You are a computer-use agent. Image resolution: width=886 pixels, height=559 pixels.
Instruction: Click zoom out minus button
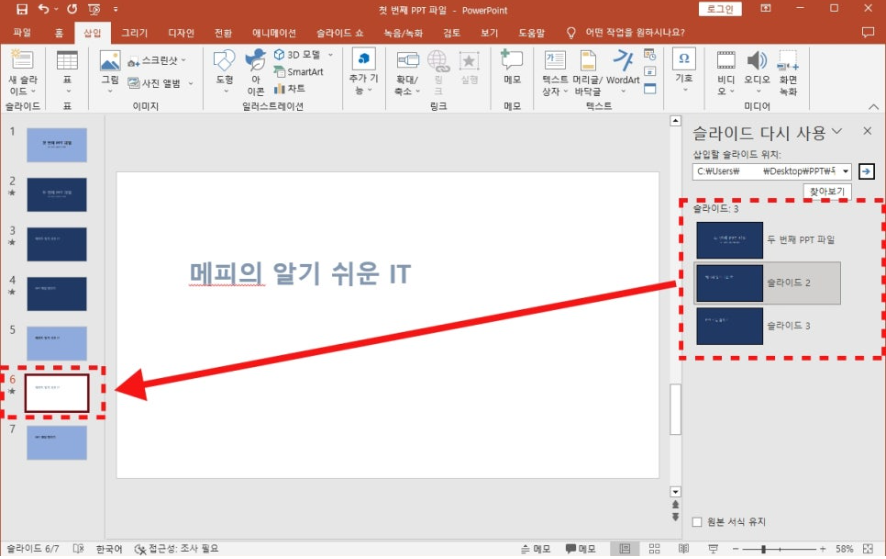click(735, 549)
